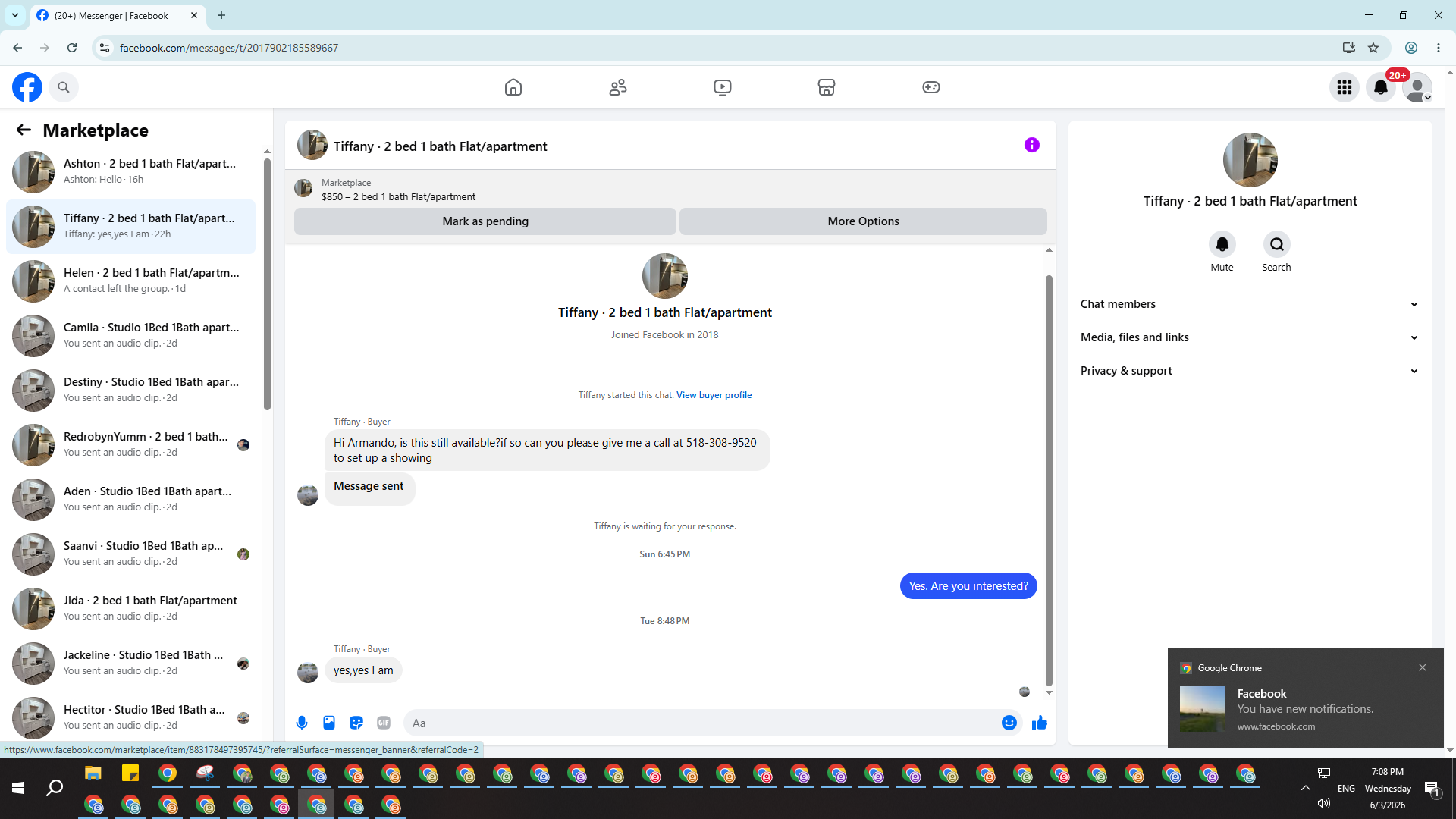Open the Friends icon
Viewport: 1456px width, 819px height.
[618, 87]
